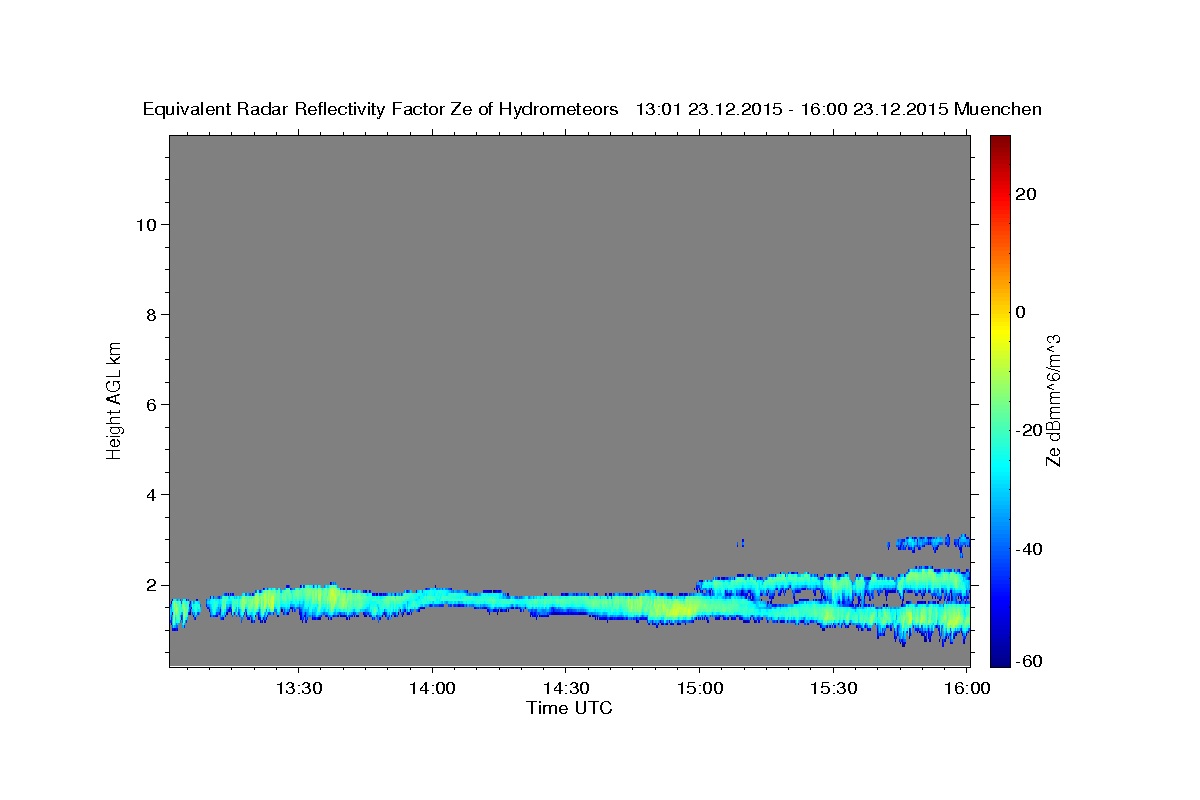Click the 13:30 time tick label
Viewport: 1200px width, 800px height.
(298, 688)
